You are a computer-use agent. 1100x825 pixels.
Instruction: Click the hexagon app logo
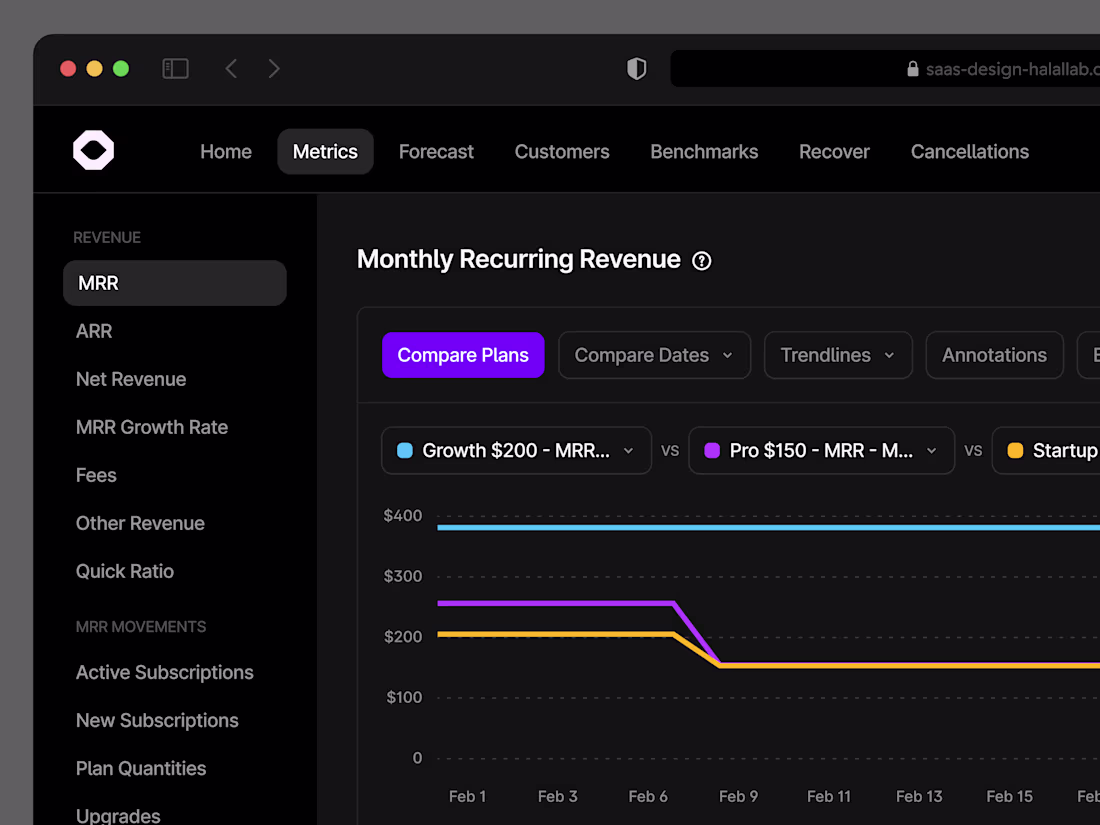pyautogui.click(x=93, y=149)
